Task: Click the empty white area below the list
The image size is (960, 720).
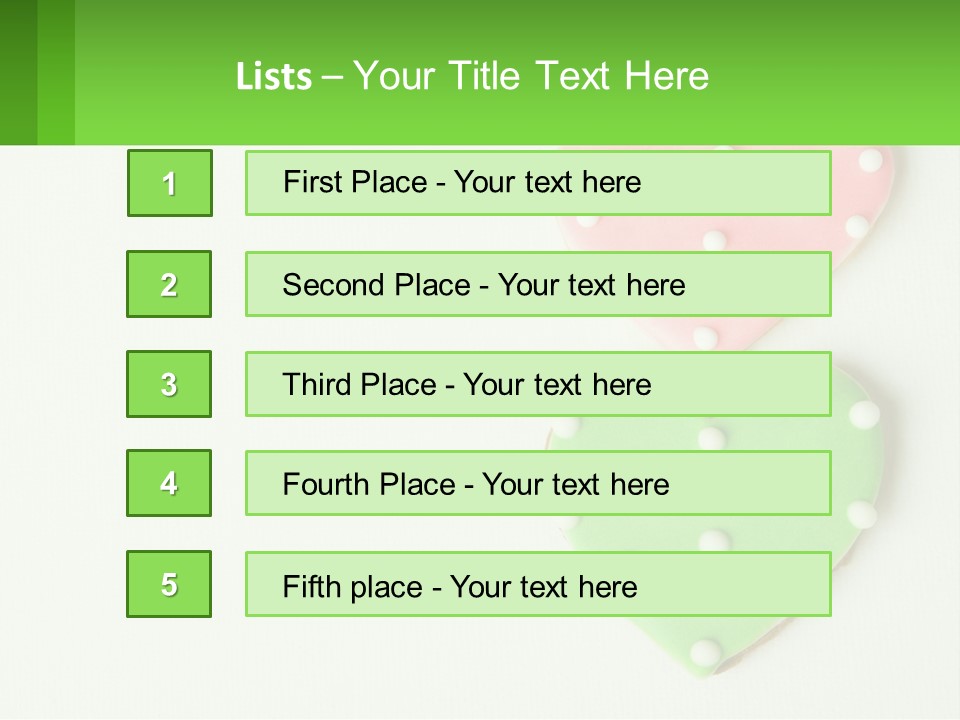Action: [x=400, y=670]
